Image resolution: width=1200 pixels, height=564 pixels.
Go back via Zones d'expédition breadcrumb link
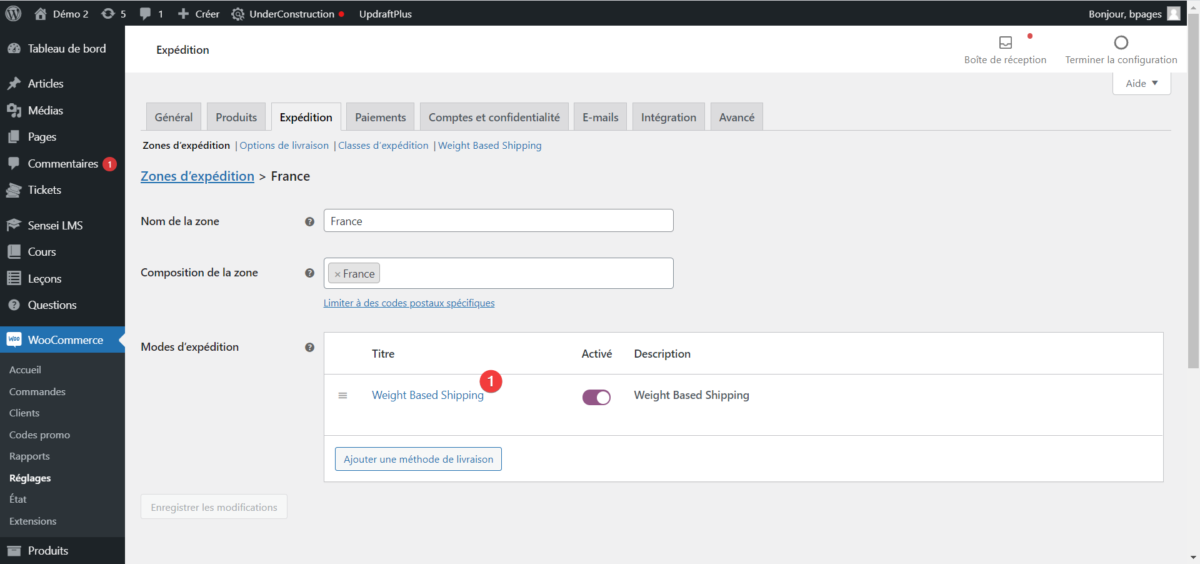[x=197, y=176]
